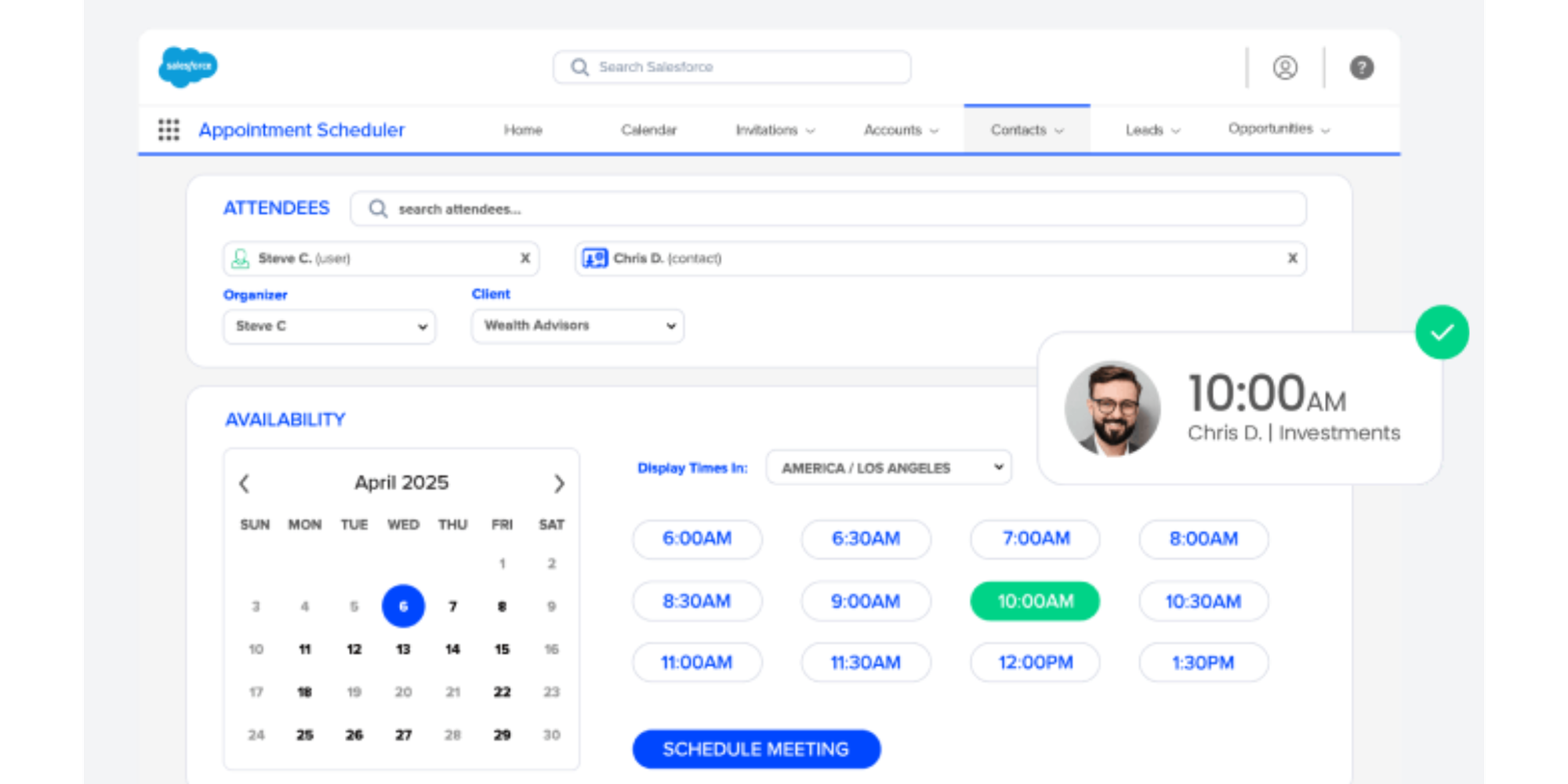This screenshot has width=1568, height=784.
Task: Go to previous month in calendar
Action: [245, 483]
